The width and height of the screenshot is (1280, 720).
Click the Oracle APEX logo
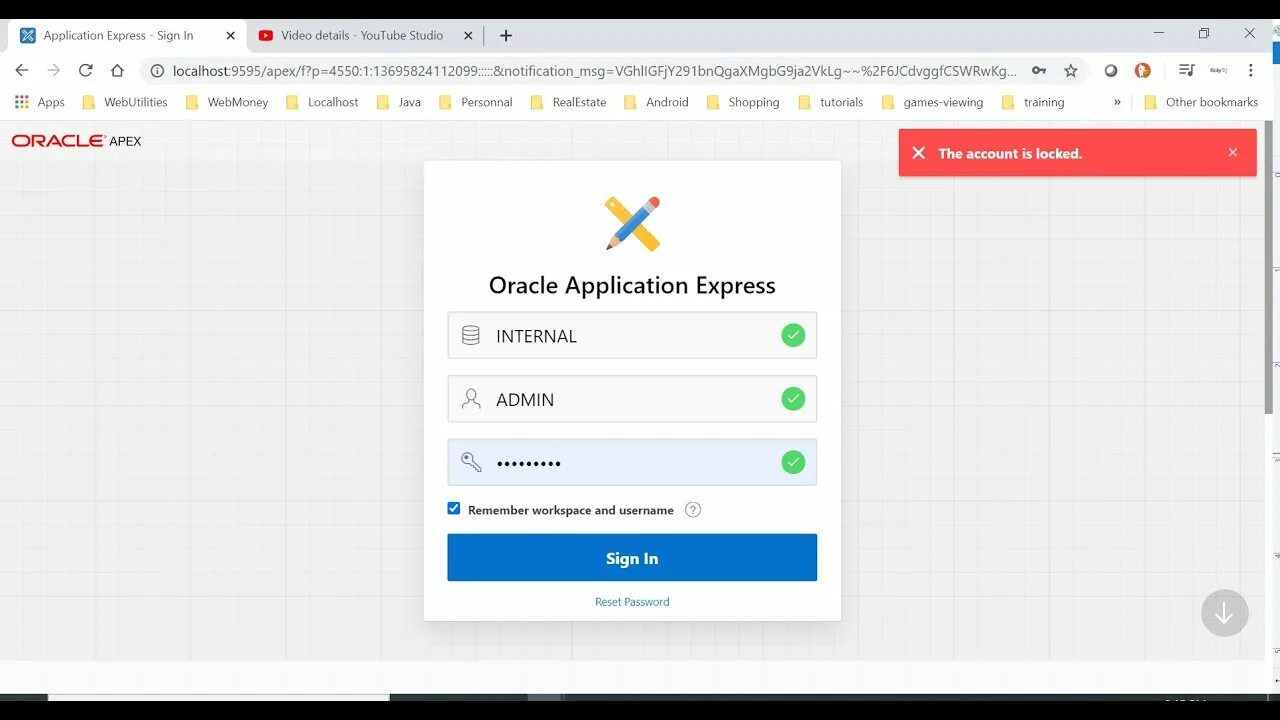76,141
